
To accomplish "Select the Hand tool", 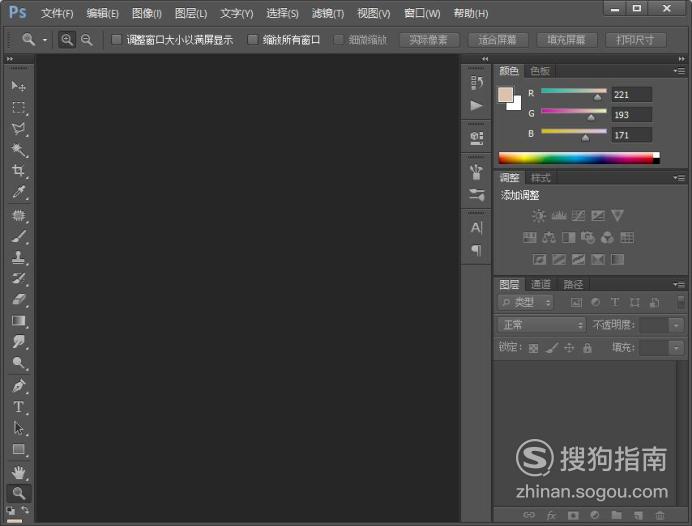I will pyautogui.click(x=19, y=473).
